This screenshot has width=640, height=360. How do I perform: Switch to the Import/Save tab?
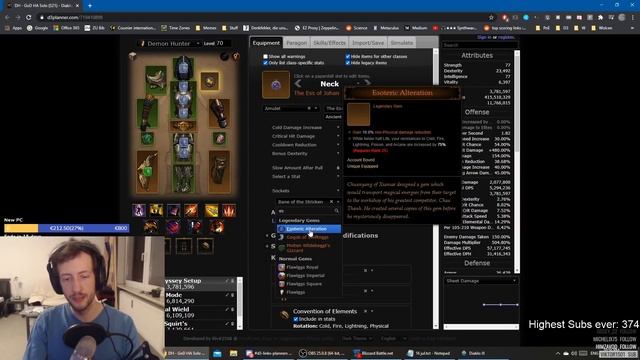coord(368,43)
